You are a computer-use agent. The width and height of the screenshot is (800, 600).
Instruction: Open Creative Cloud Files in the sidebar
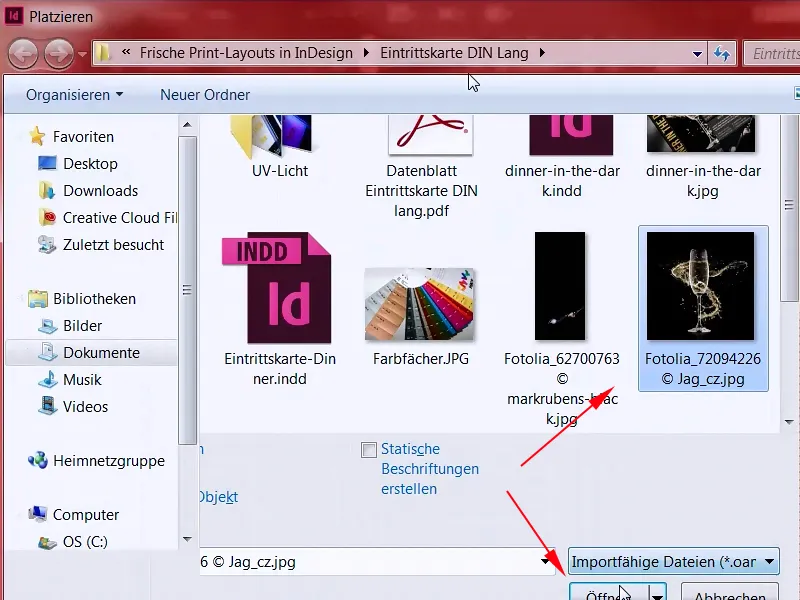[119, 218]
